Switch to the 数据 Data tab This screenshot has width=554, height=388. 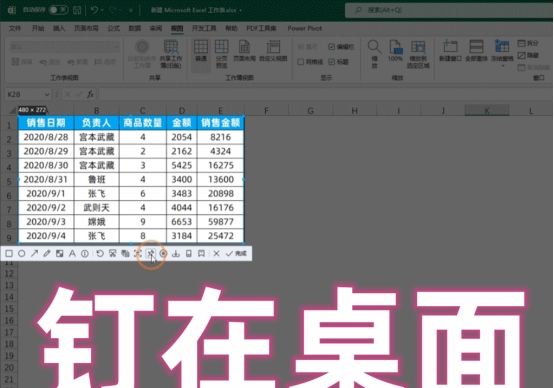coord(134,28)
